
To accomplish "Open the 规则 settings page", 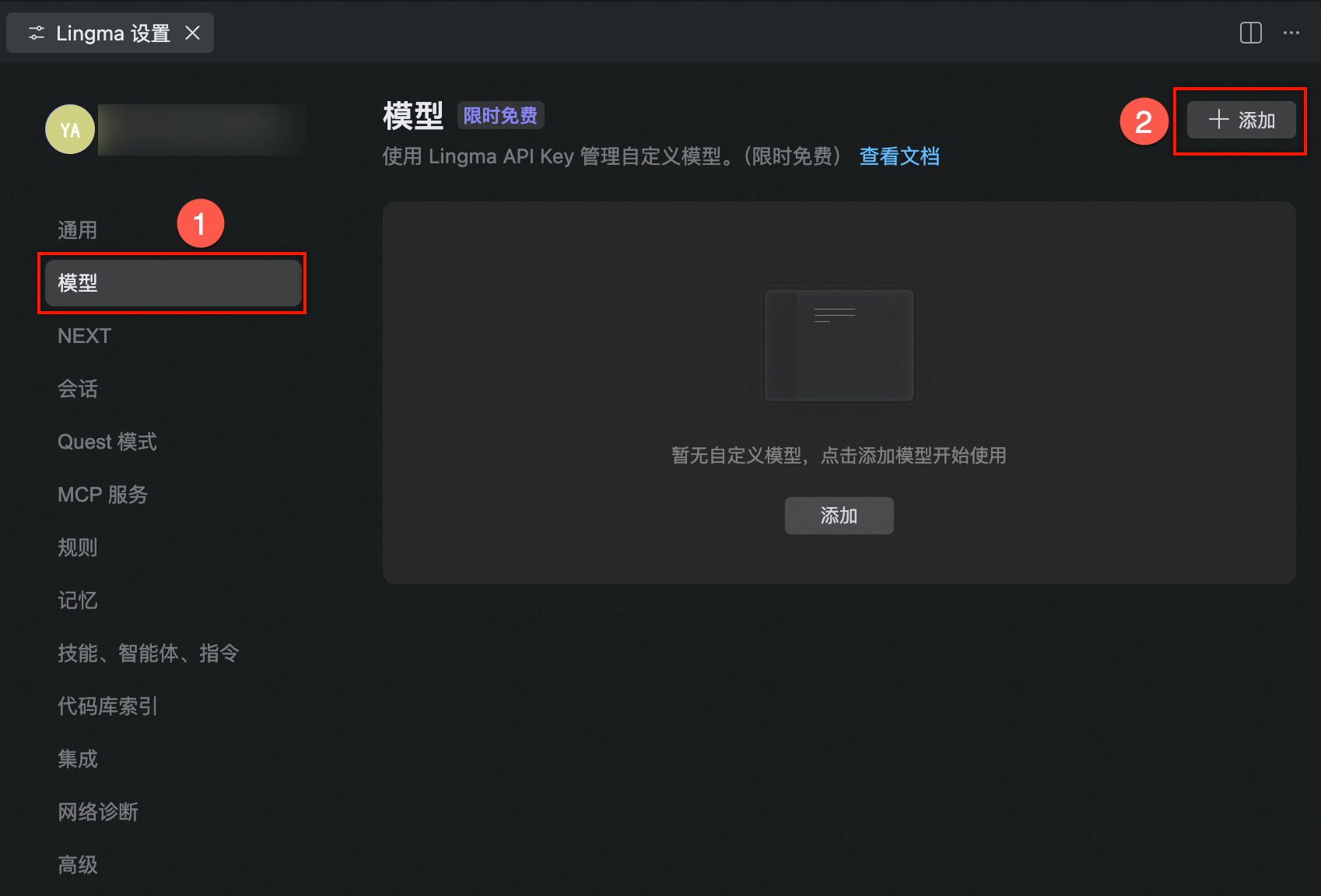I will 78,548.
